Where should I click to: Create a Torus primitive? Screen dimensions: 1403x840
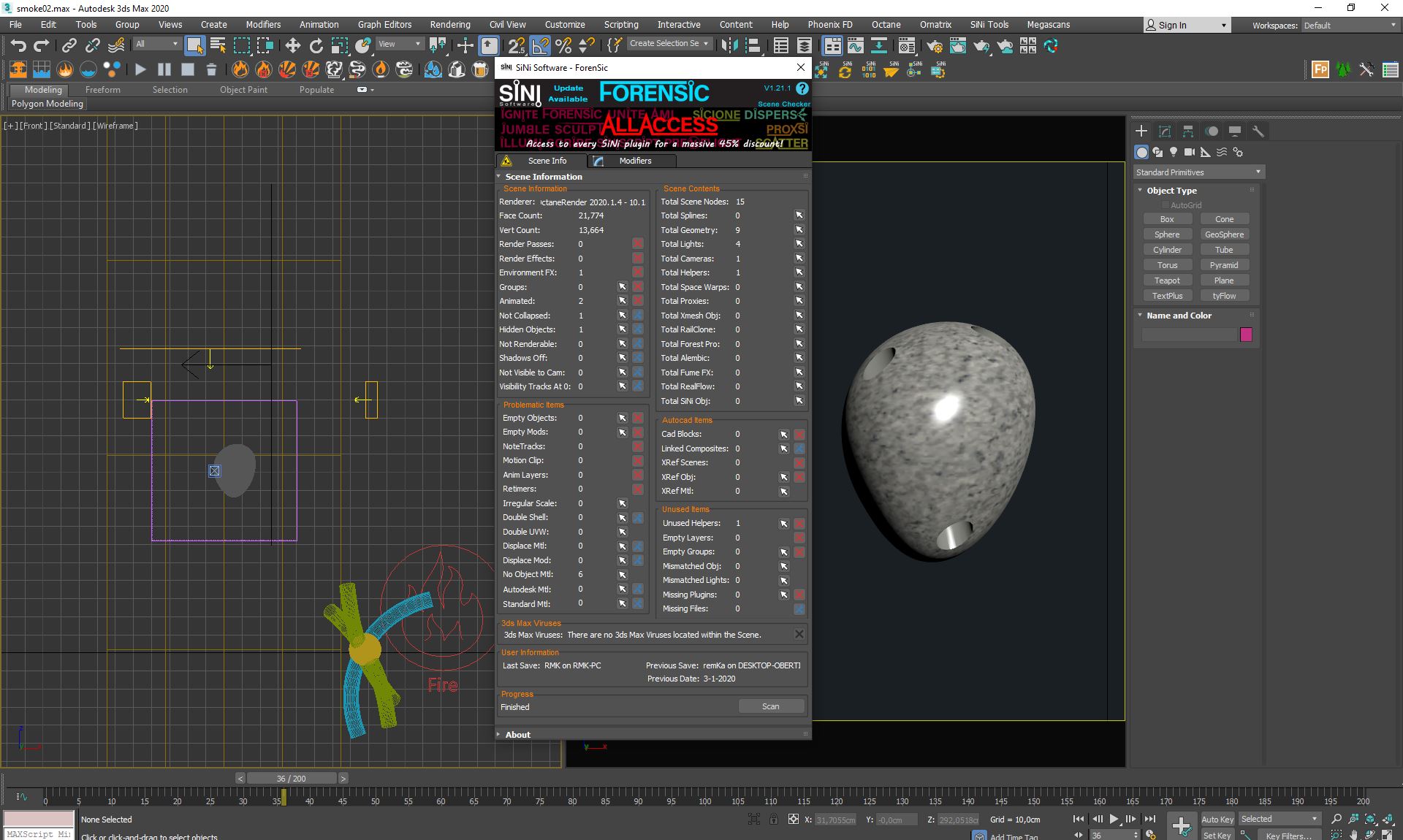point(1167,265)
